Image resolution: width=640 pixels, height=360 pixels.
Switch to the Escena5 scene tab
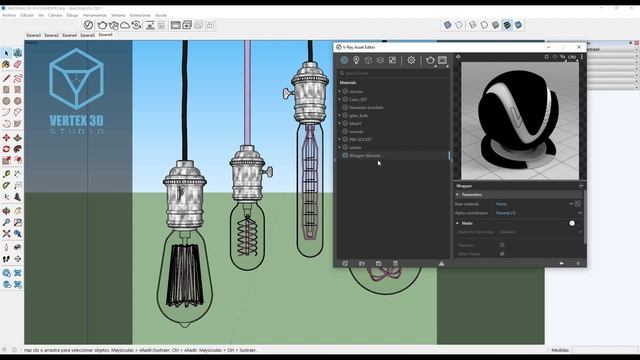coord(87,35)
